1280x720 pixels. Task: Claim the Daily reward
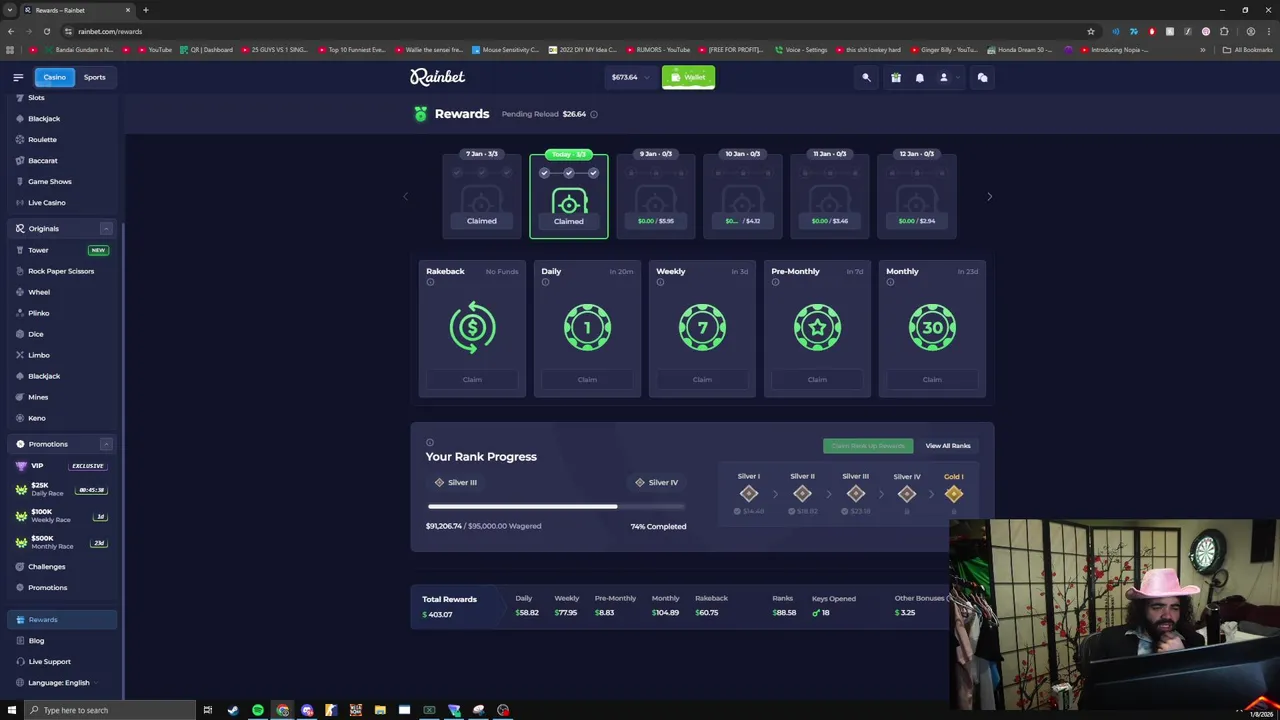coord(587,379)
